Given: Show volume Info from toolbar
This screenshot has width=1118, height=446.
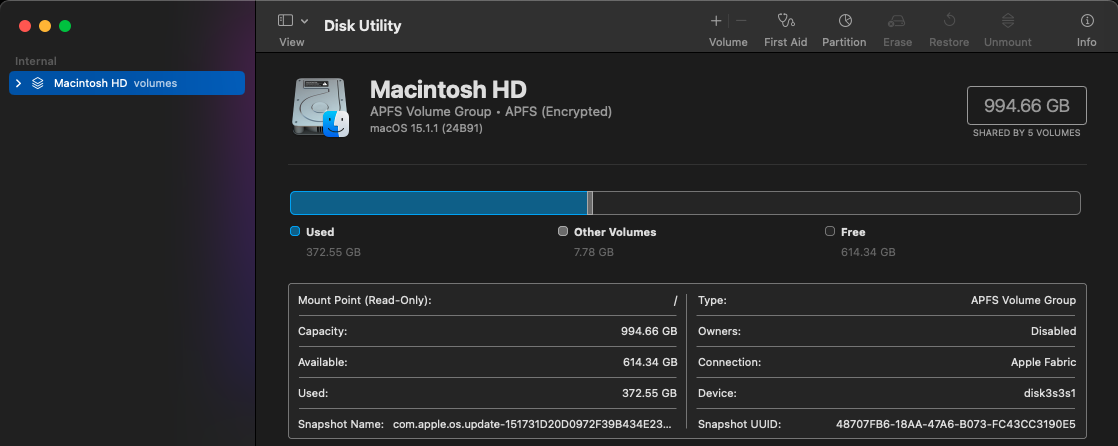Looking at the screenshot, I should pyautogui.click(x=1087, y=21).
